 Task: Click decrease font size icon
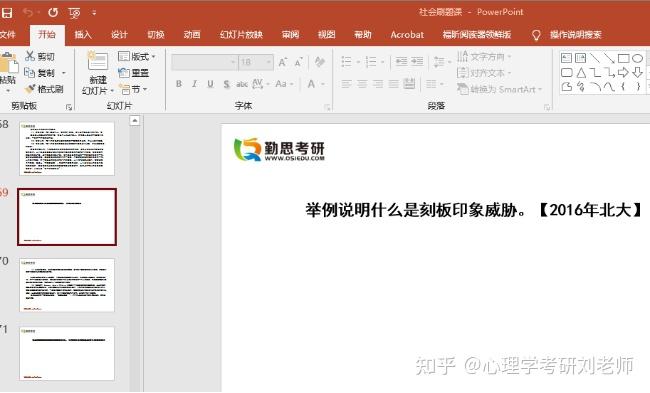click(x=299, y=63)
